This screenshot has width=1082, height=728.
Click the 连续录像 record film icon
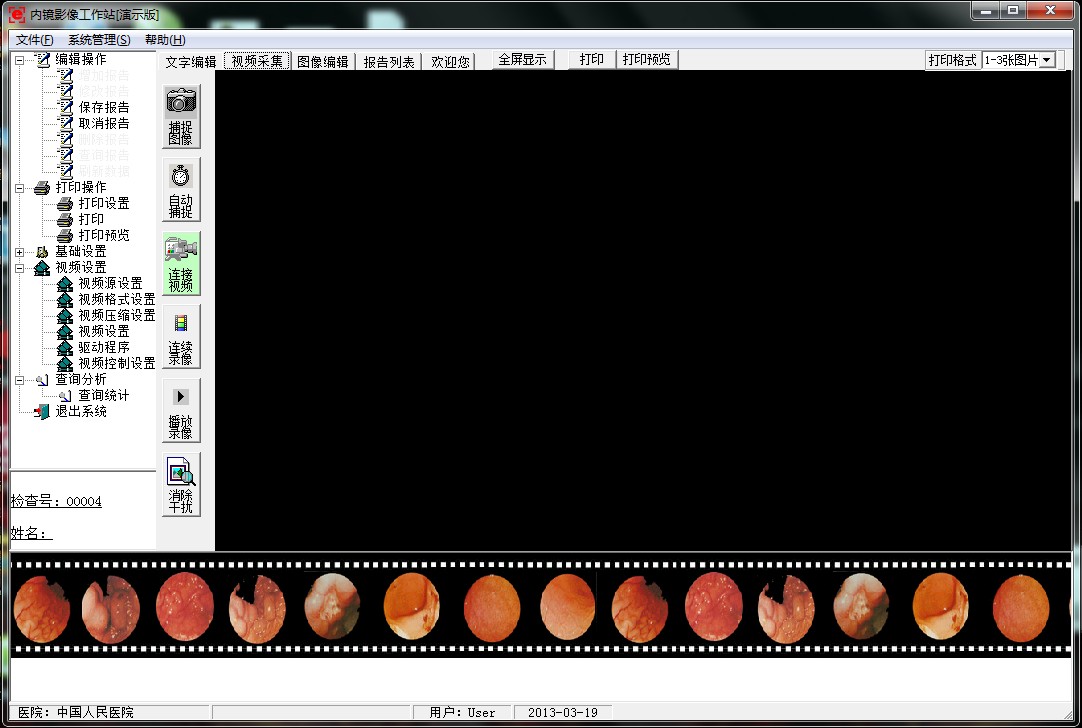181,323
